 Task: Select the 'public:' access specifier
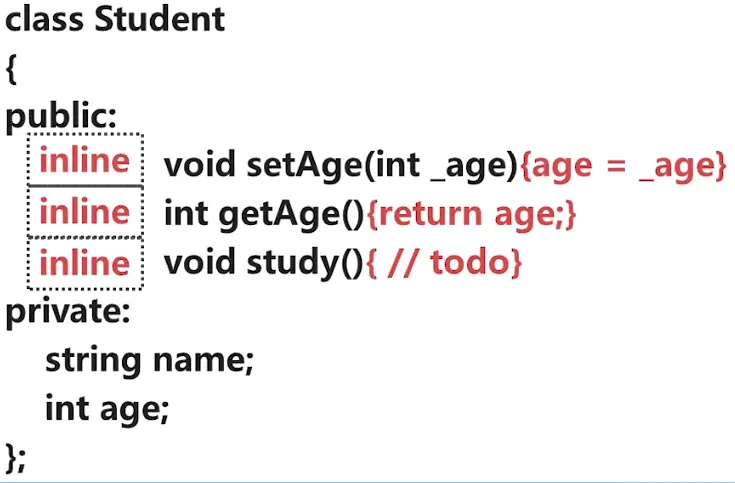[61, 118]
